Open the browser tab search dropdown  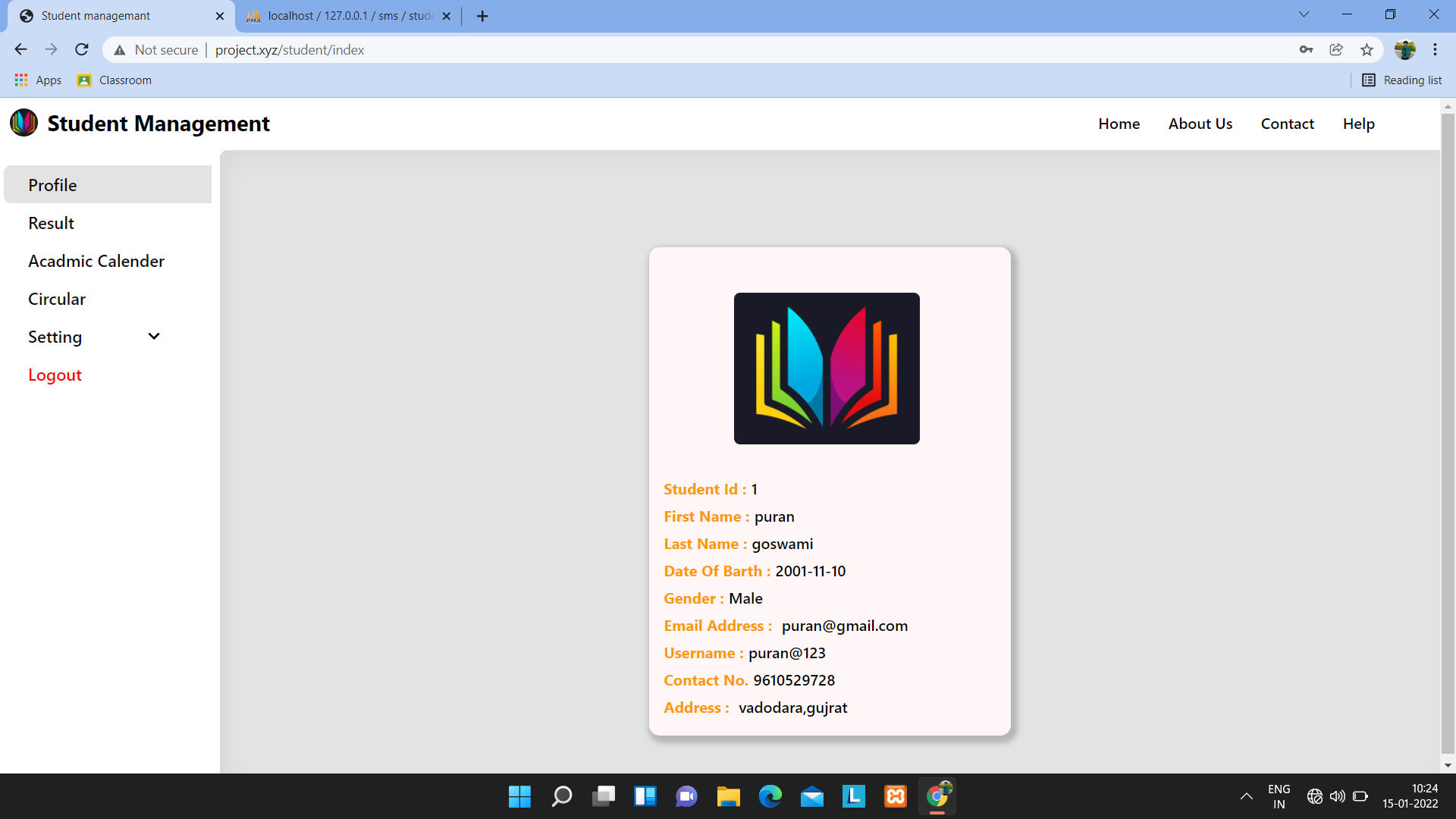(x=1304, y=14)
